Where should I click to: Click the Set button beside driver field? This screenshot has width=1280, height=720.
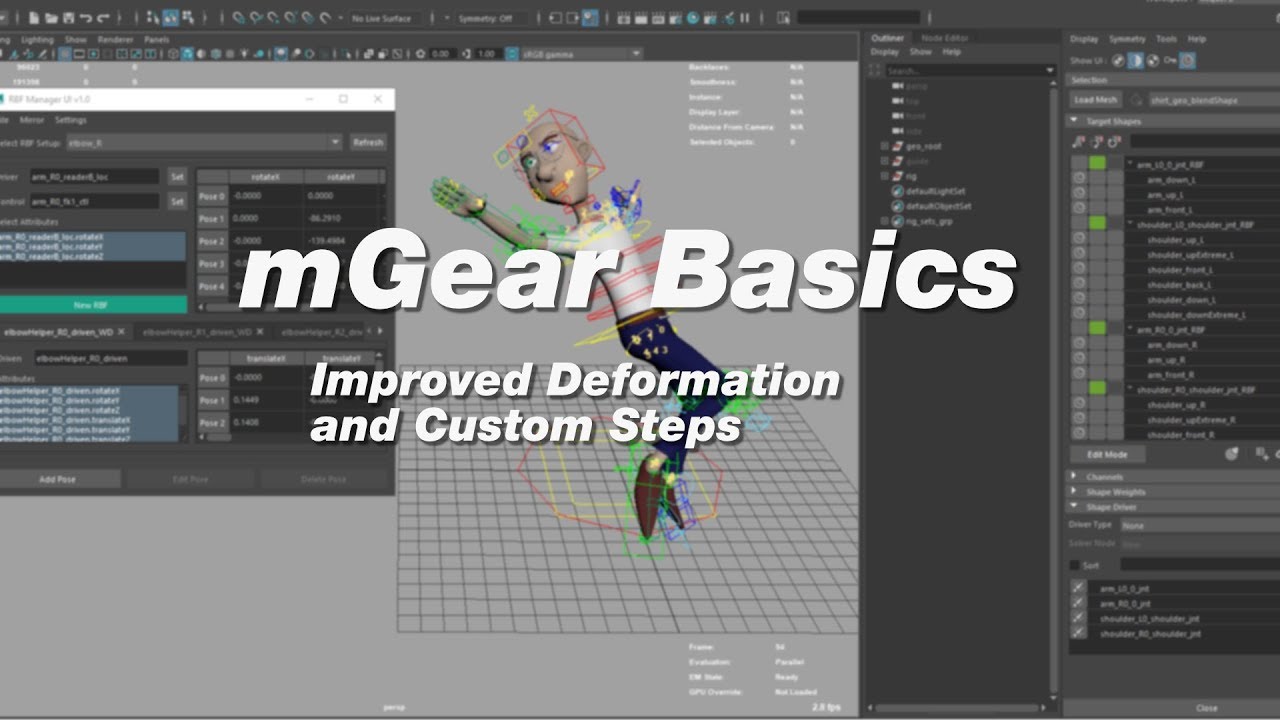(176, 176)
